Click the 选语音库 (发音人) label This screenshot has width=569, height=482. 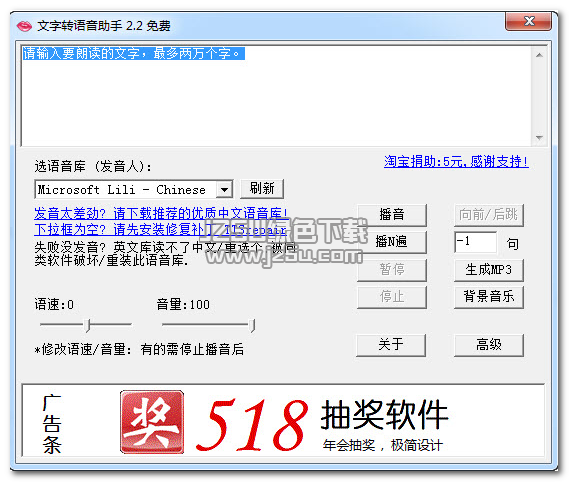point(93,167)
